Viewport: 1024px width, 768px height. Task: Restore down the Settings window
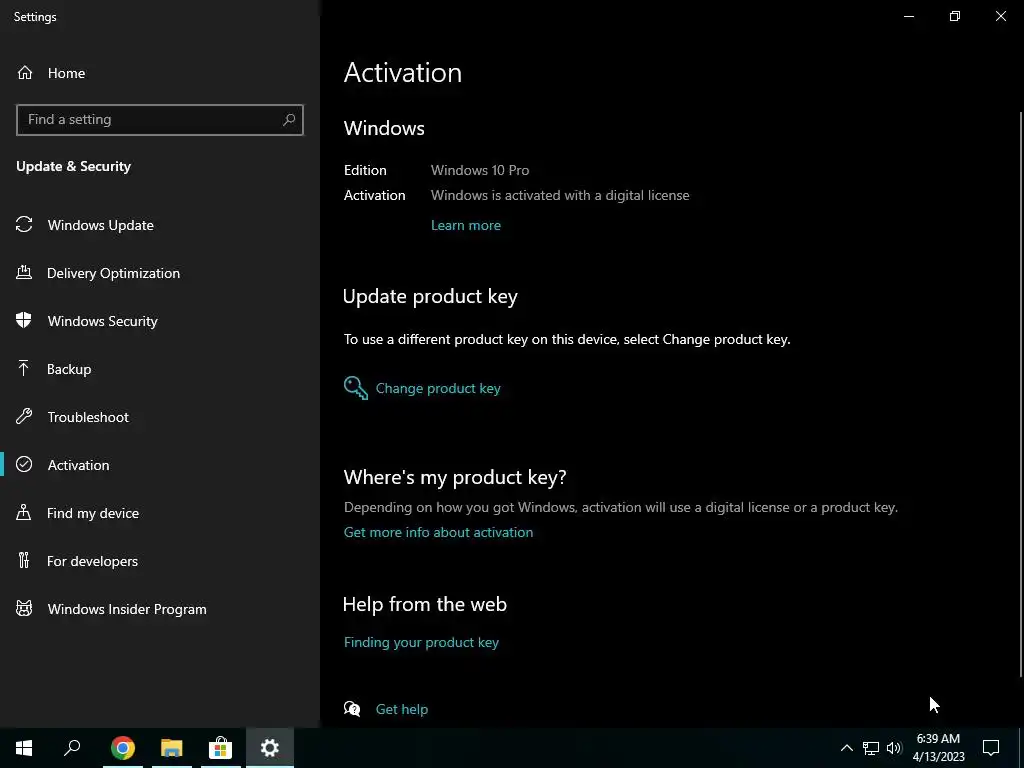(x=955, y=16)
